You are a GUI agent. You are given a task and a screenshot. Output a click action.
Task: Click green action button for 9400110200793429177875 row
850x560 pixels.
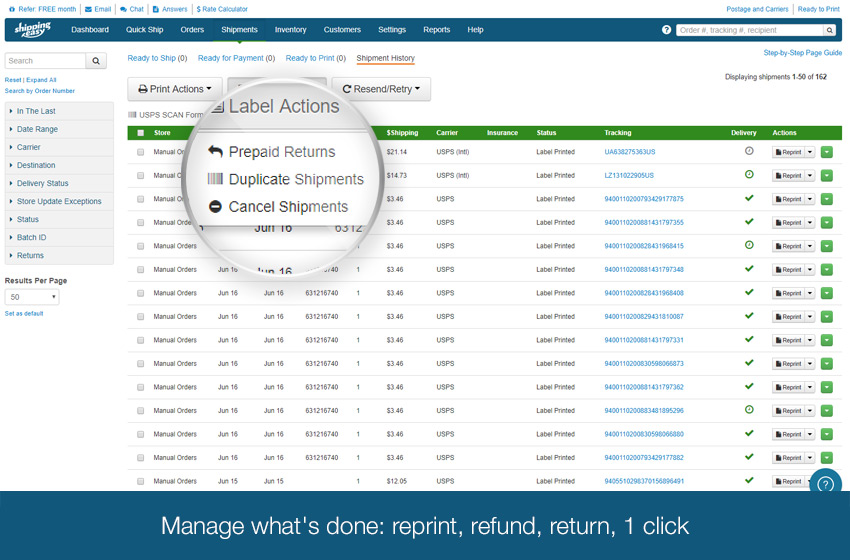coord(826,199)
